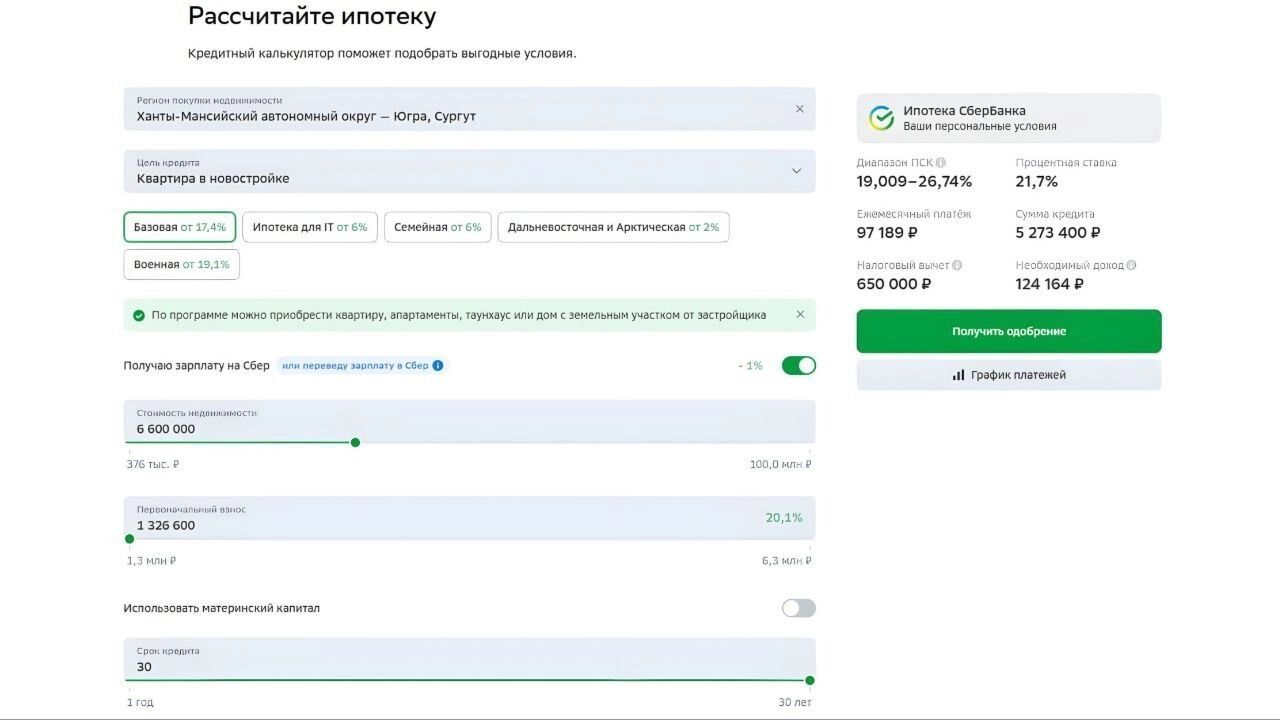1280x720 pixels.
Task: Click info icon beside Налоговый вычет
Action: (957, 266)
